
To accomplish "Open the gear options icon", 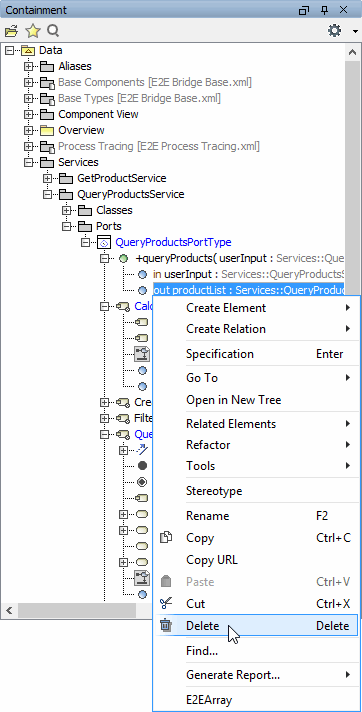I will coord(335,31).
